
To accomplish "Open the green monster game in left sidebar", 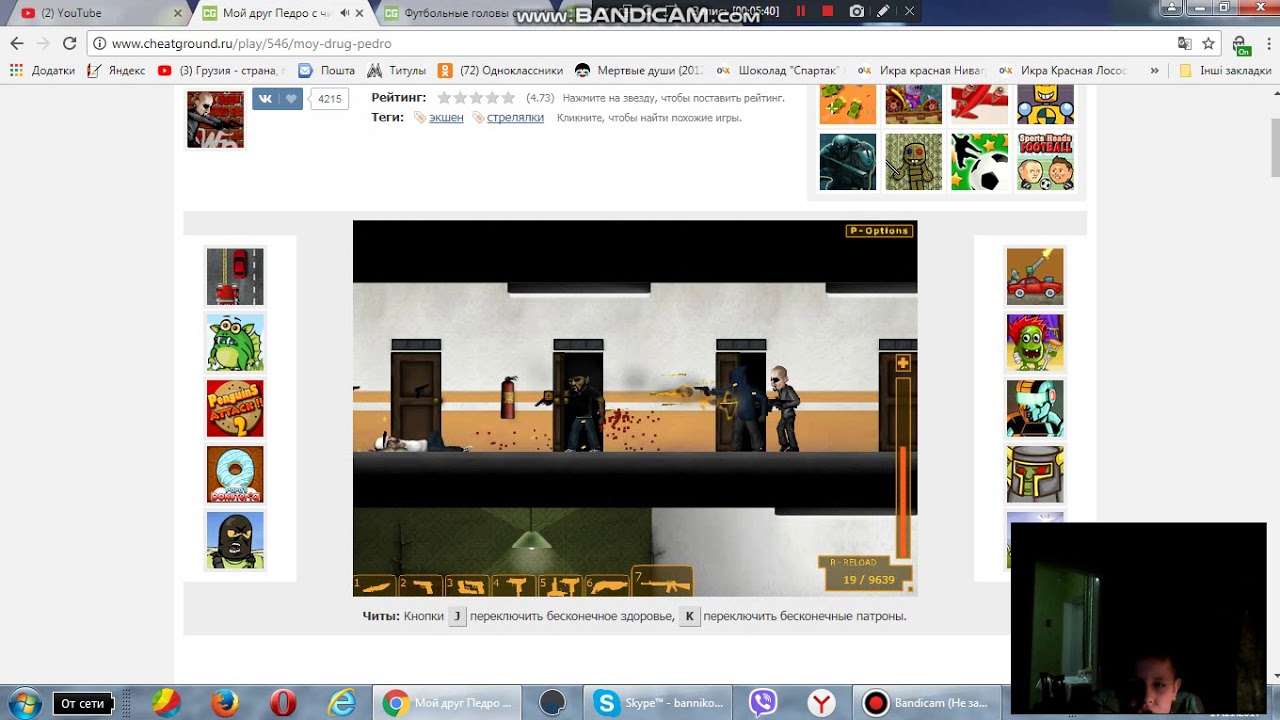I will [x=235, y=343].
